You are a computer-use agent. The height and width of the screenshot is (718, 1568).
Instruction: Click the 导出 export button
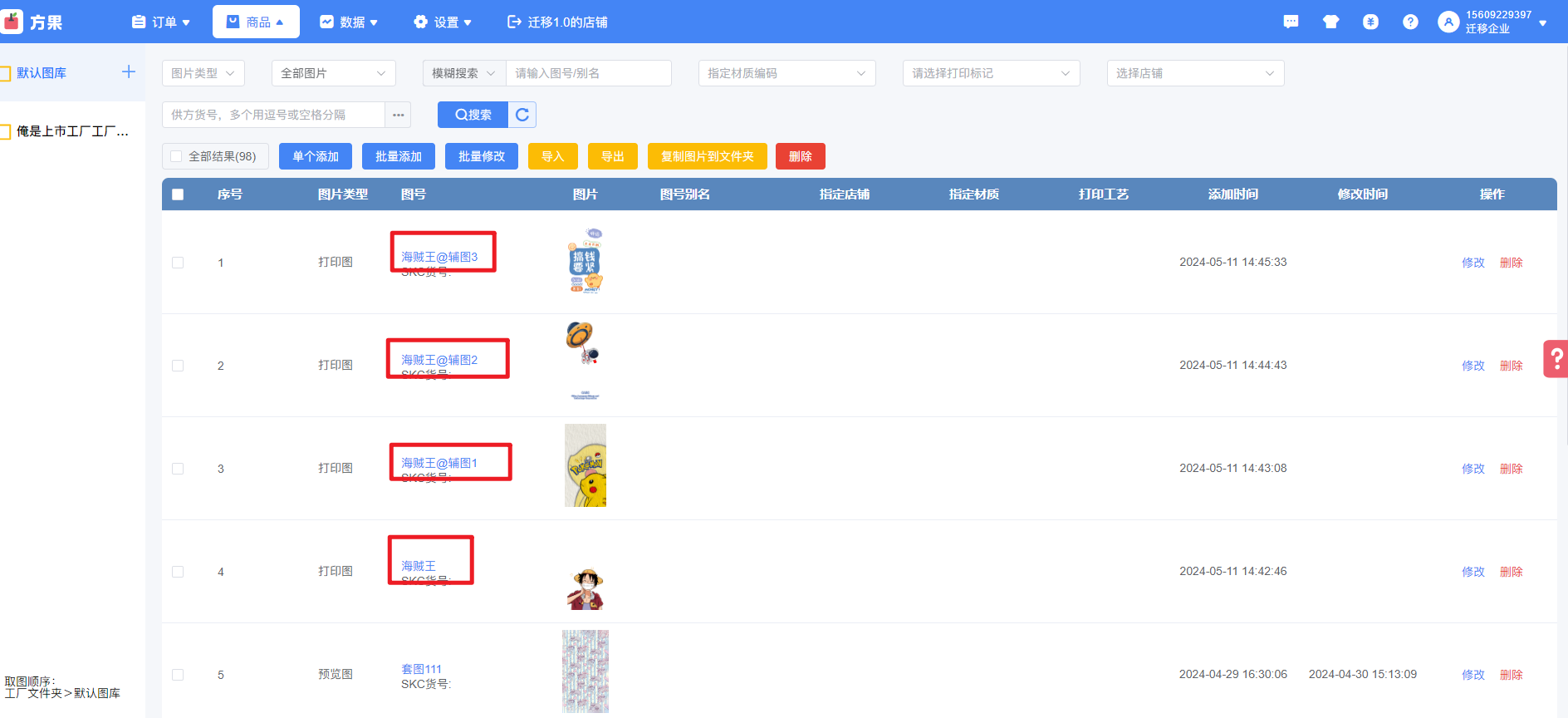(613, 156)
